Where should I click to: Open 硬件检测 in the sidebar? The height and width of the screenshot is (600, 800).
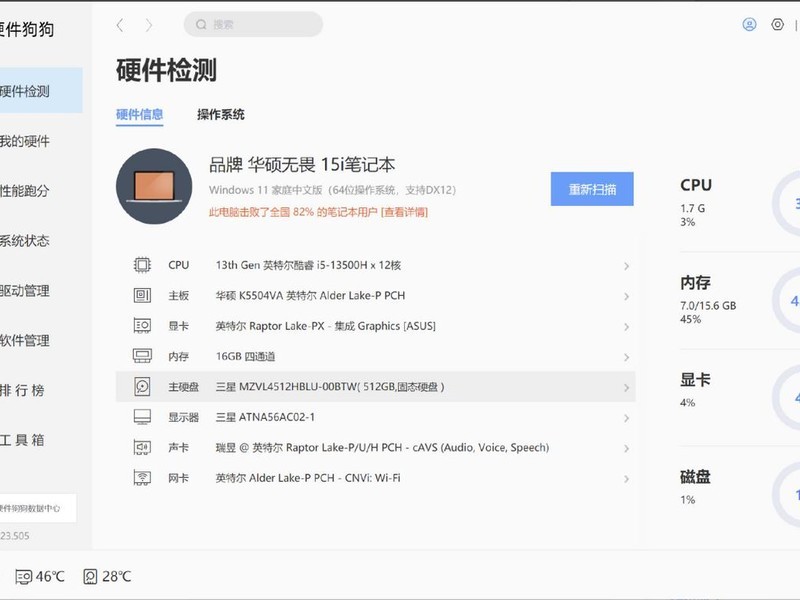tap(41, 91)
